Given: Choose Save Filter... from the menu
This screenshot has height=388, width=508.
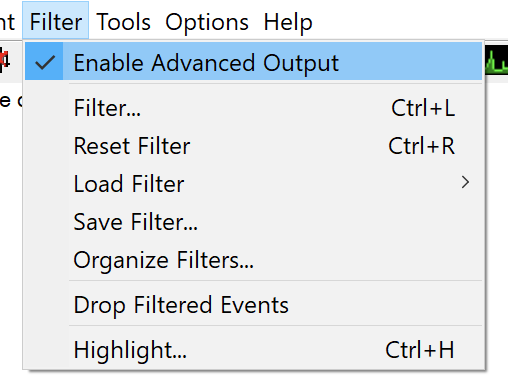Looking at the screenshot, I should 254,222.
